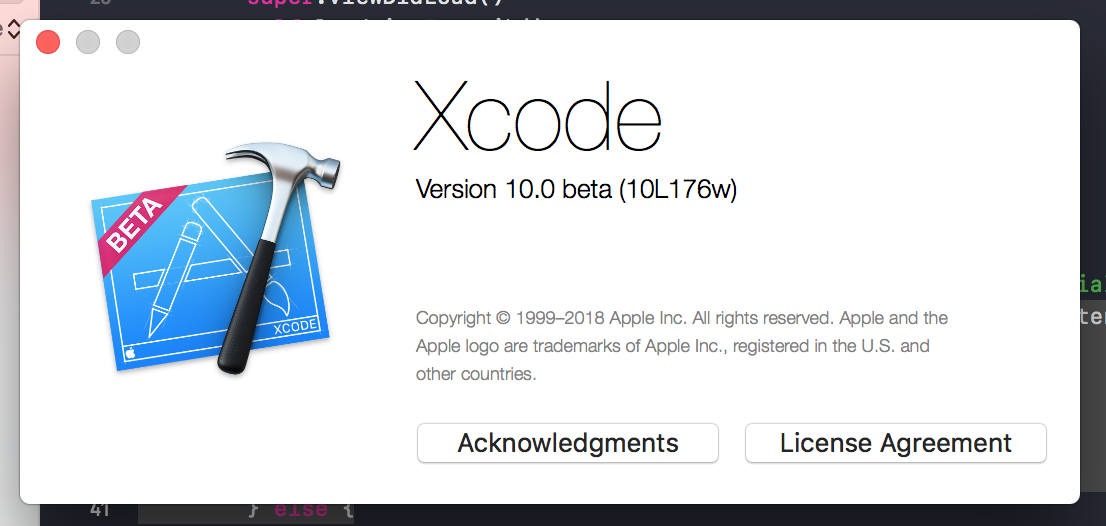Click the Xcode blueprint app icon
The height and width of the screenshot is (526, 1106).
pyautogui.click(x=212, y=271)
